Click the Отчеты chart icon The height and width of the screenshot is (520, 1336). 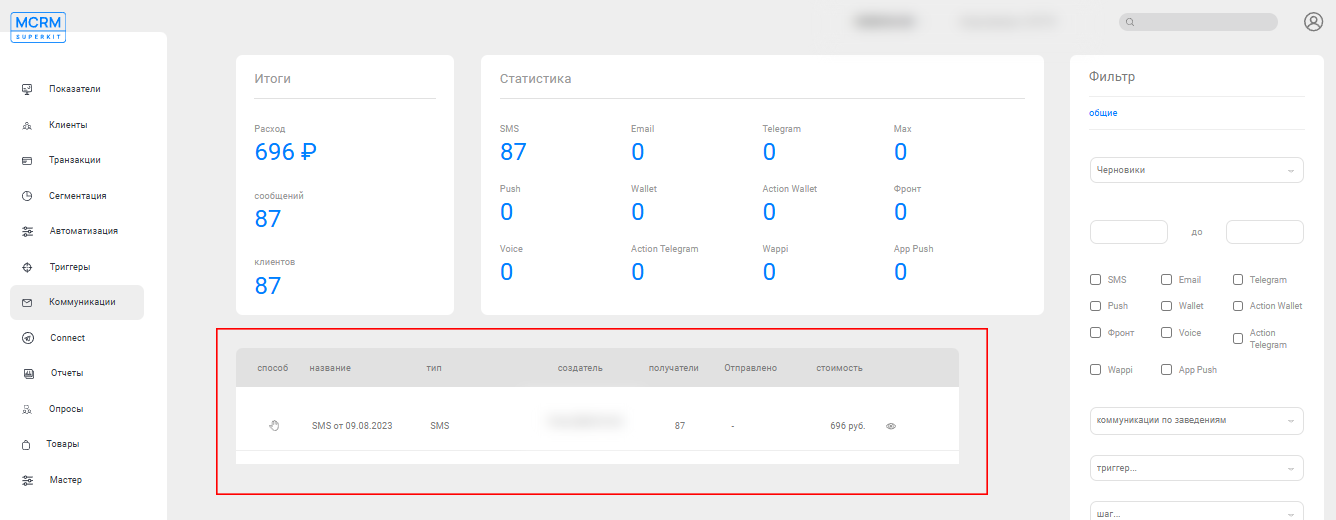point(28,373)
